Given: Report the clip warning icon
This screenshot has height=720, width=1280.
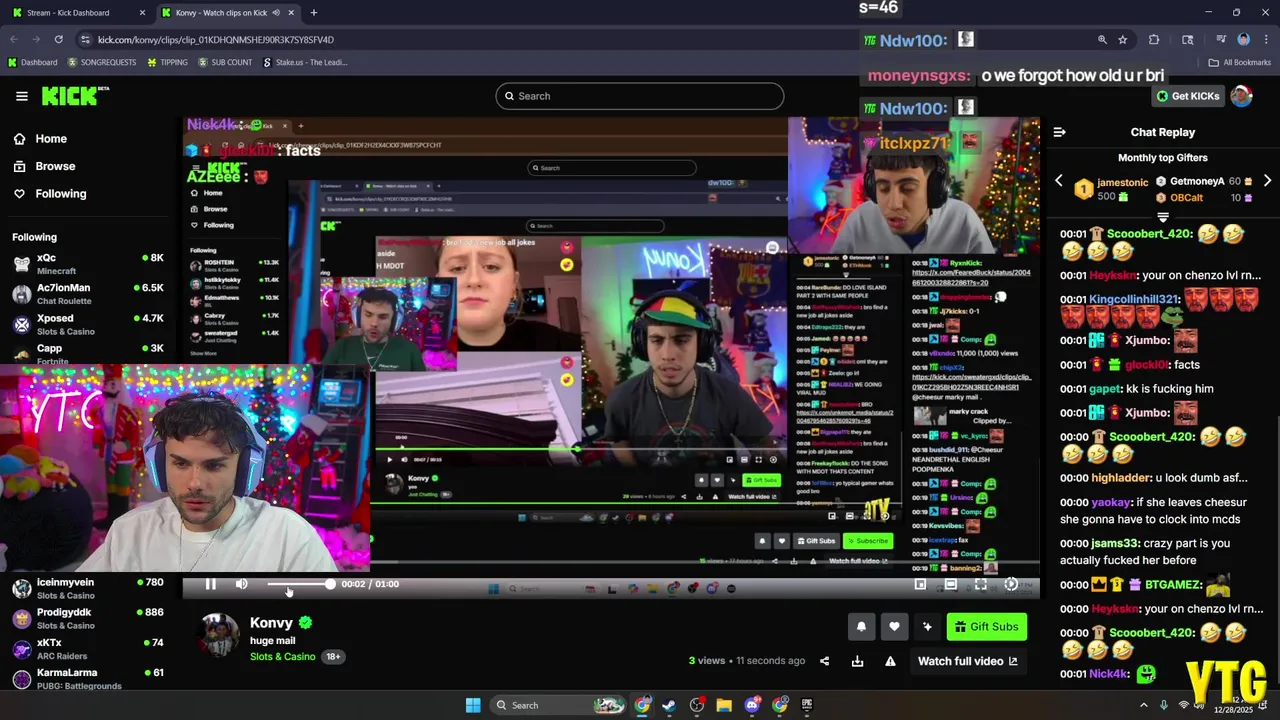Looking at the screenshot, I should click(890, 661).
